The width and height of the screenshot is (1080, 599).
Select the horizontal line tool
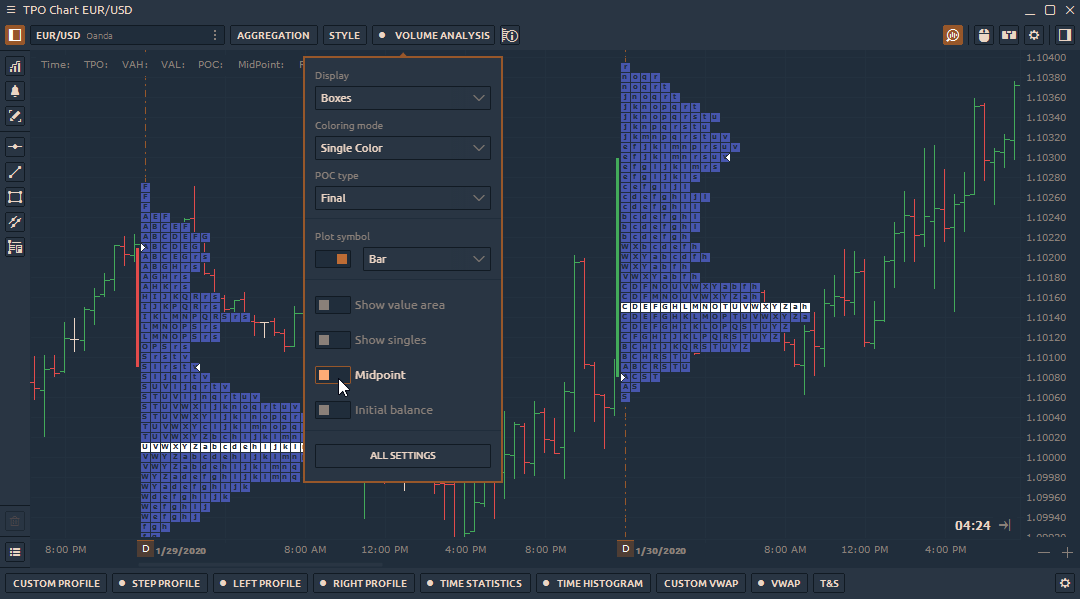tap(14, 147)
